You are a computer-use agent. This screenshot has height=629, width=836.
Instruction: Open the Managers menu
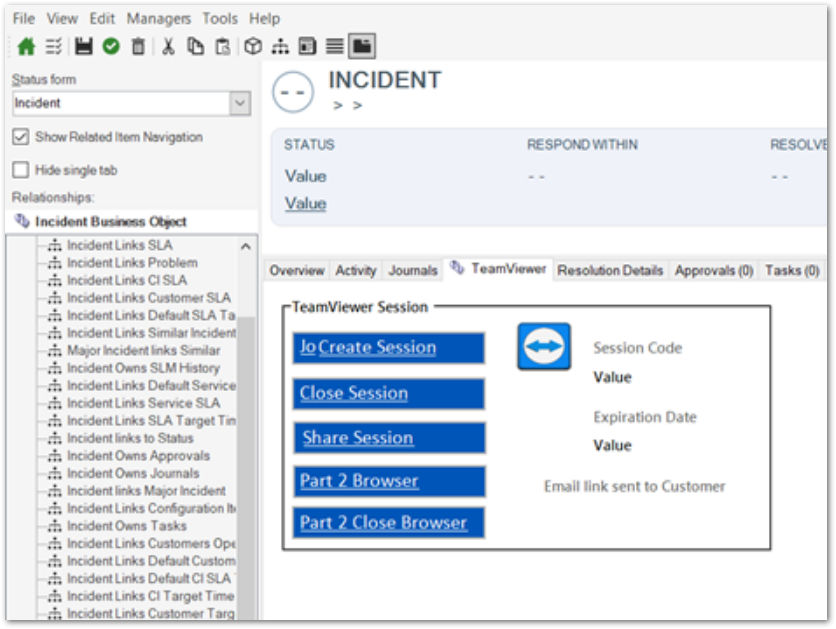158,19
